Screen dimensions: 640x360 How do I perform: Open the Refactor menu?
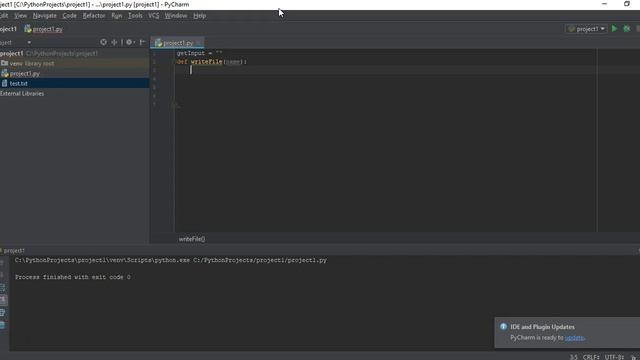(x=94, y=16)
